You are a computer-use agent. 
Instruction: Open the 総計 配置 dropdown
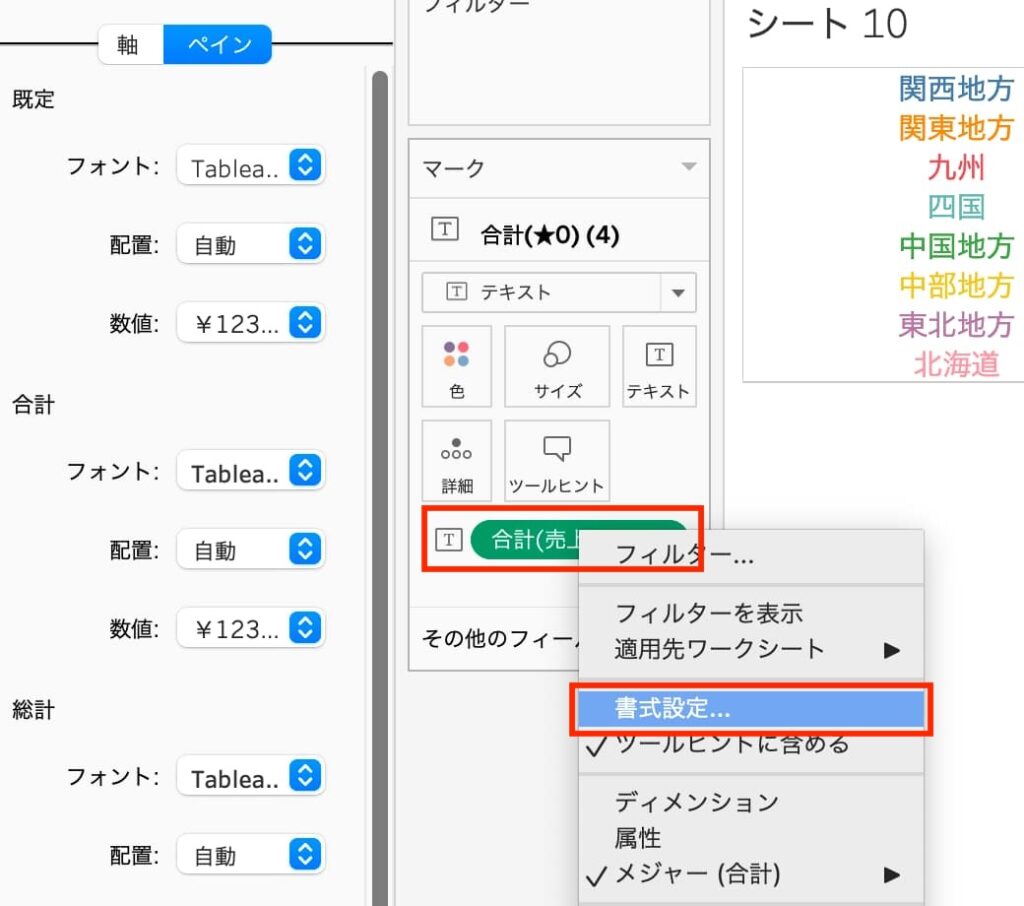pyautogui.click(x=304, y=856)
